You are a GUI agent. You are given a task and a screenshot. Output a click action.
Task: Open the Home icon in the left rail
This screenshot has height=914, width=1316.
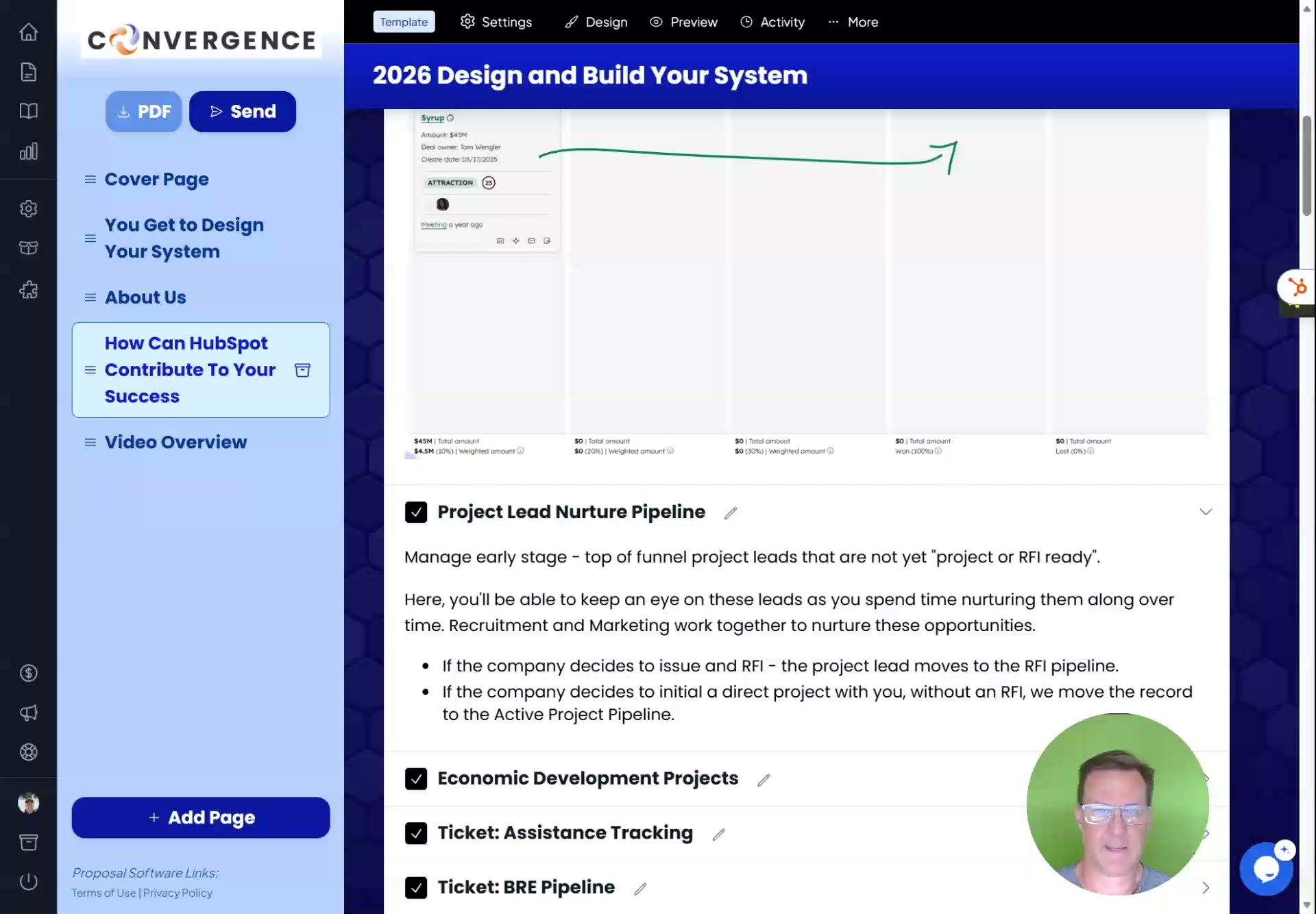pyautogui.click(x=28, y=32)
